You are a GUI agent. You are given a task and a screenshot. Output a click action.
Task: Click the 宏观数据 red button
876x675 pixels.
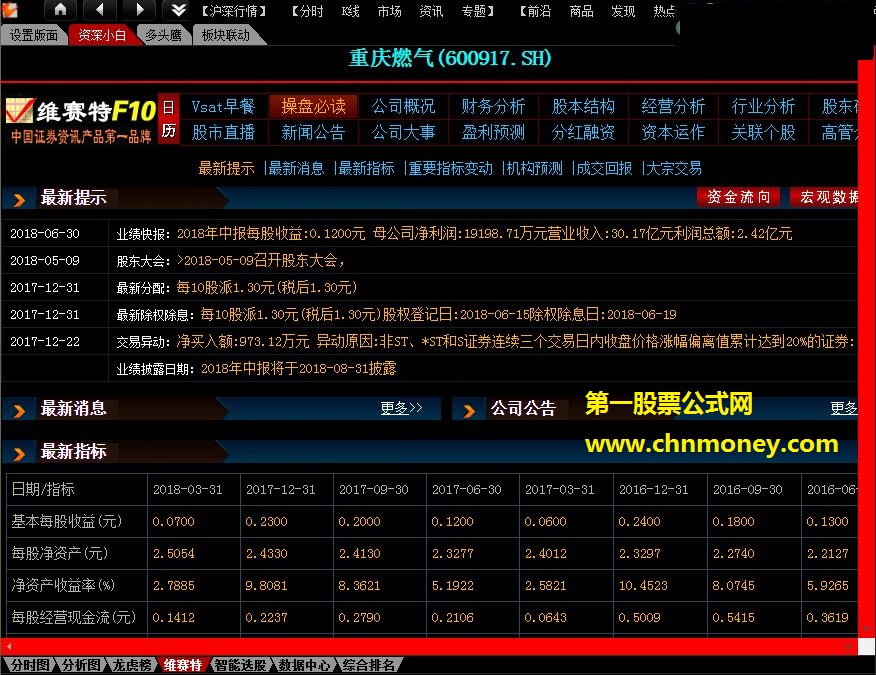tap(824, 197)
